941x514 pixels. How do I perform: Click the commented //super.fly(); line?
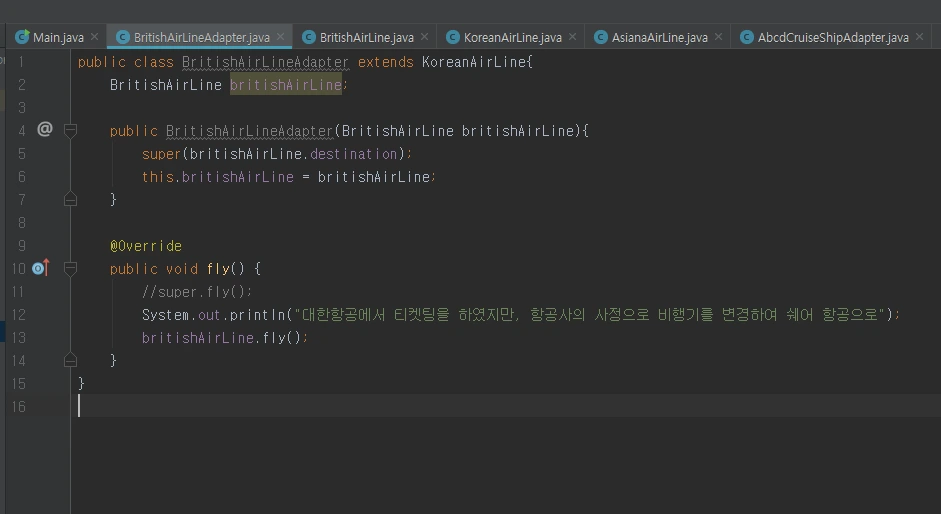(197, 292)
